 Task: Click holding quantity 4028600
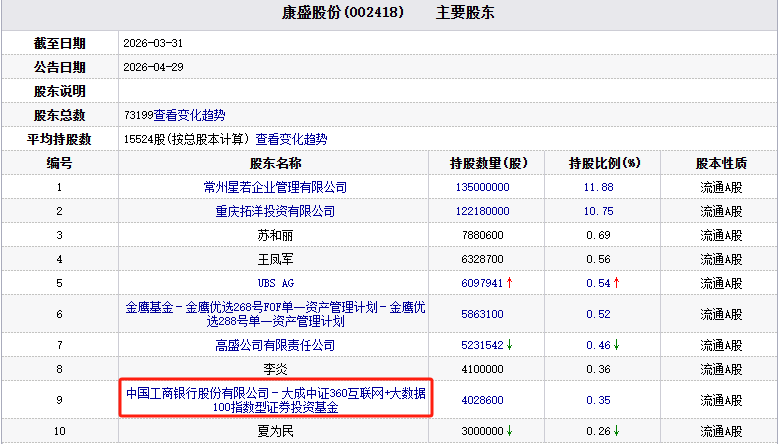click(x=482, y=400)
